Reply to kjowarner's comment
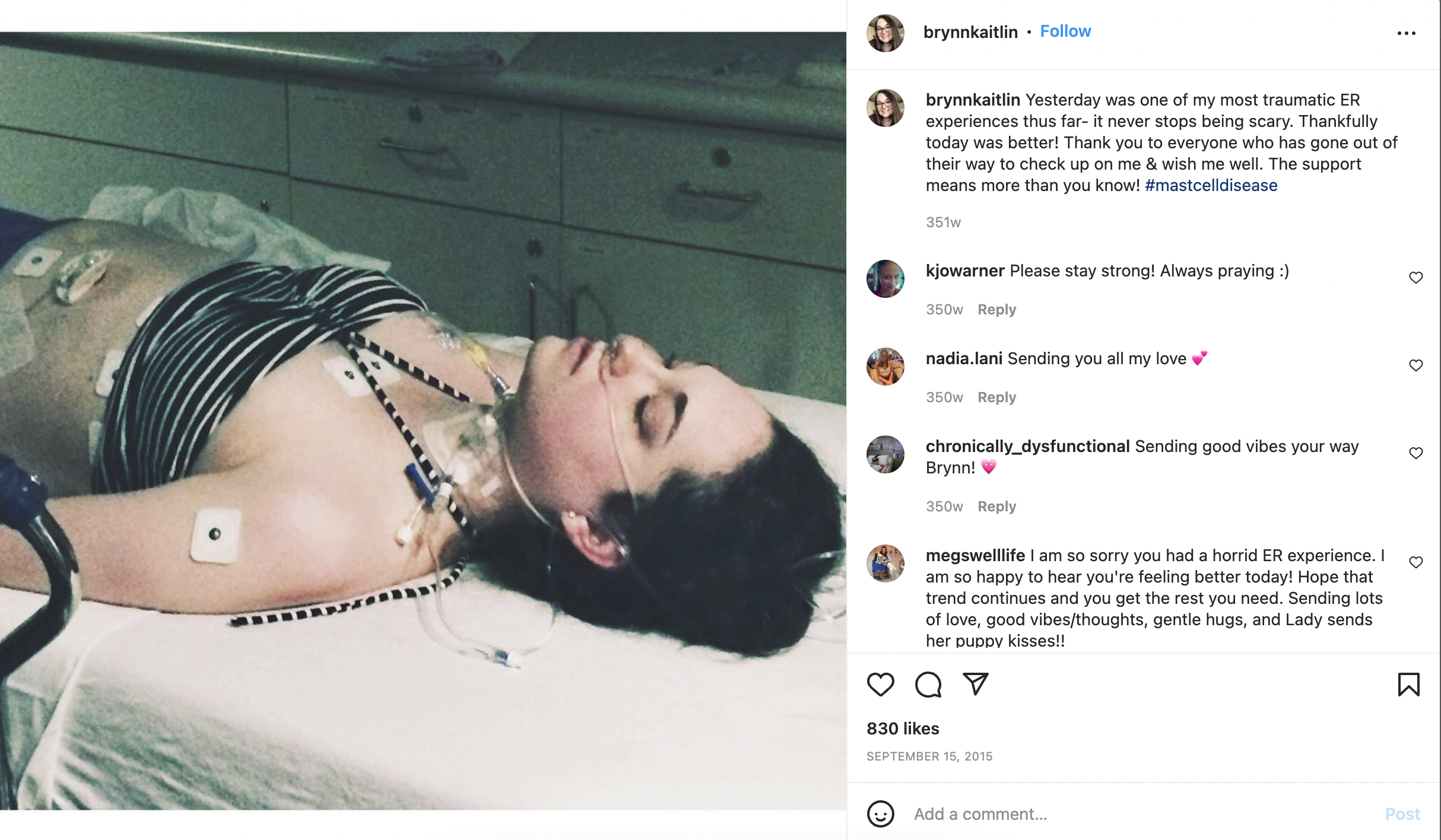Viewport: 1441px width, 840px height. pos(996,310)
